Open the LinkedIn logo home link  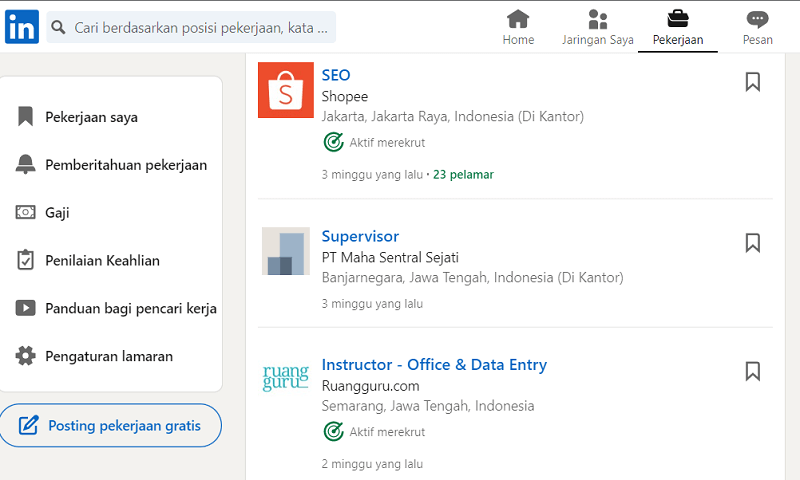(x=22, y=27)
